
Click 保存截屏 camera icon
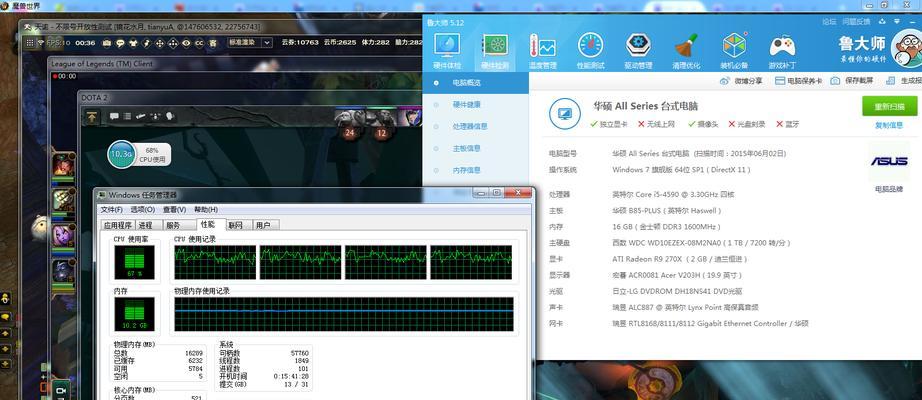tap(835, 81)
